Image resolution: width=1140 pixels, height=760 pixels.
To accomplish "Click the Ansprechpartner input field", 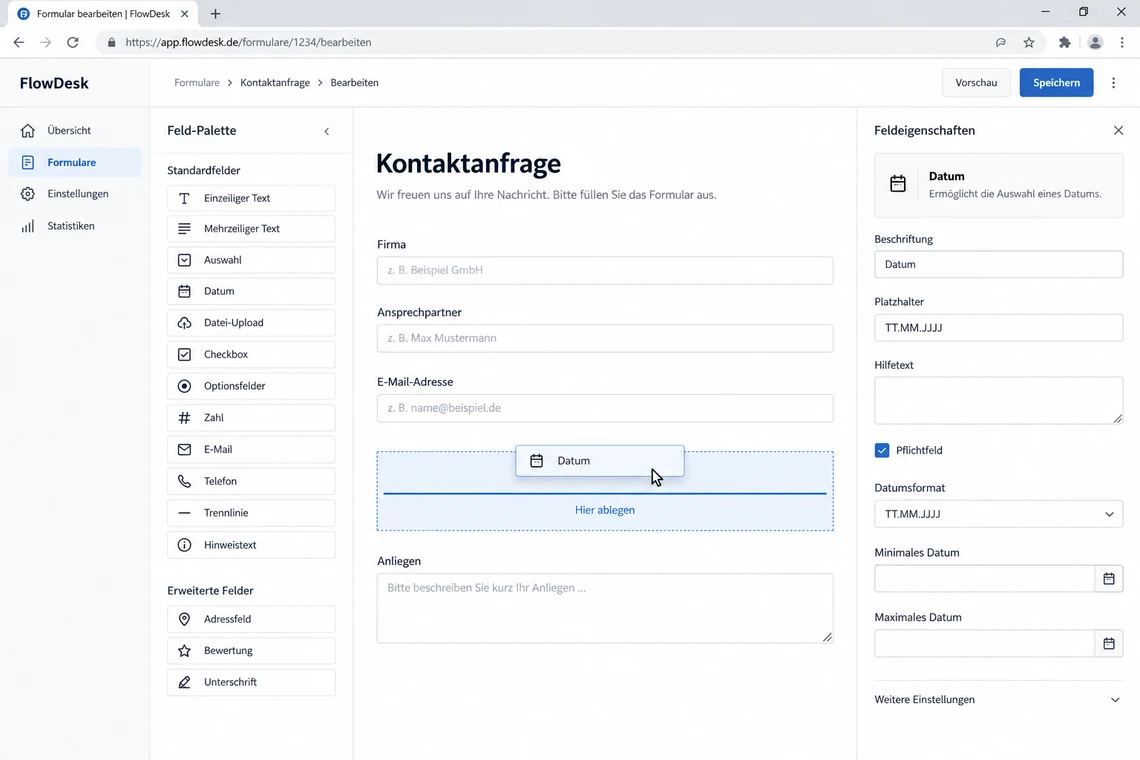I will point(605,338).
